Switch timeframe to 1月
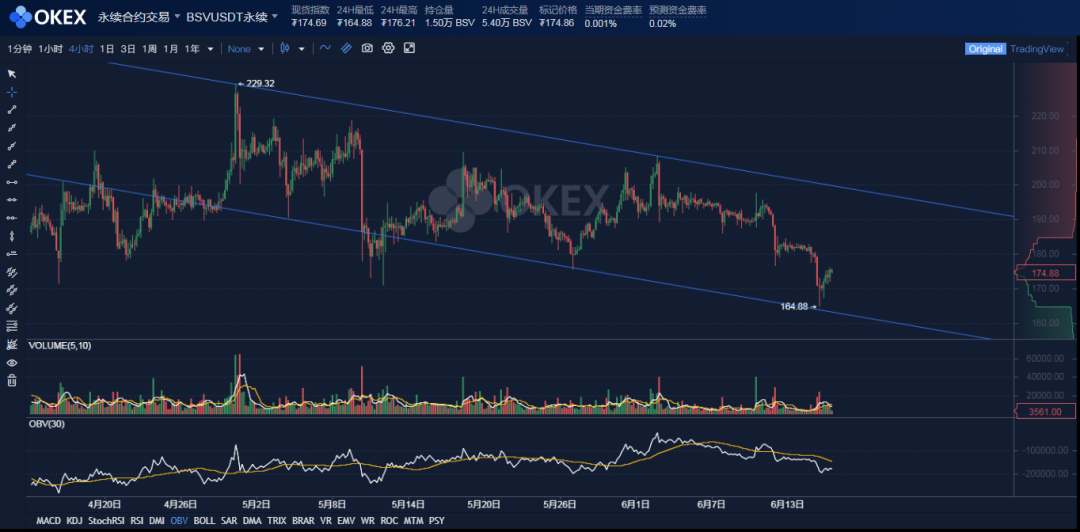 pyautogui.click(x=171, y=49)
